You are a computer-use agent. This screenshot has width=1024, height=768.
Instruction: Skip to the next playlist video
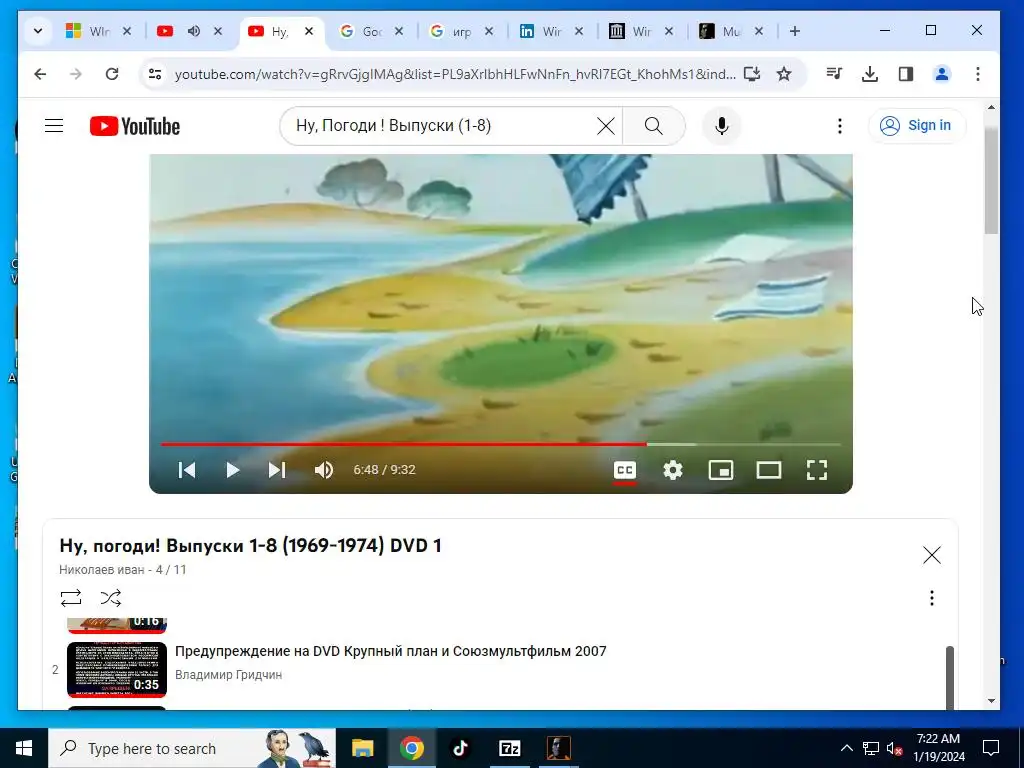point(277,470)
